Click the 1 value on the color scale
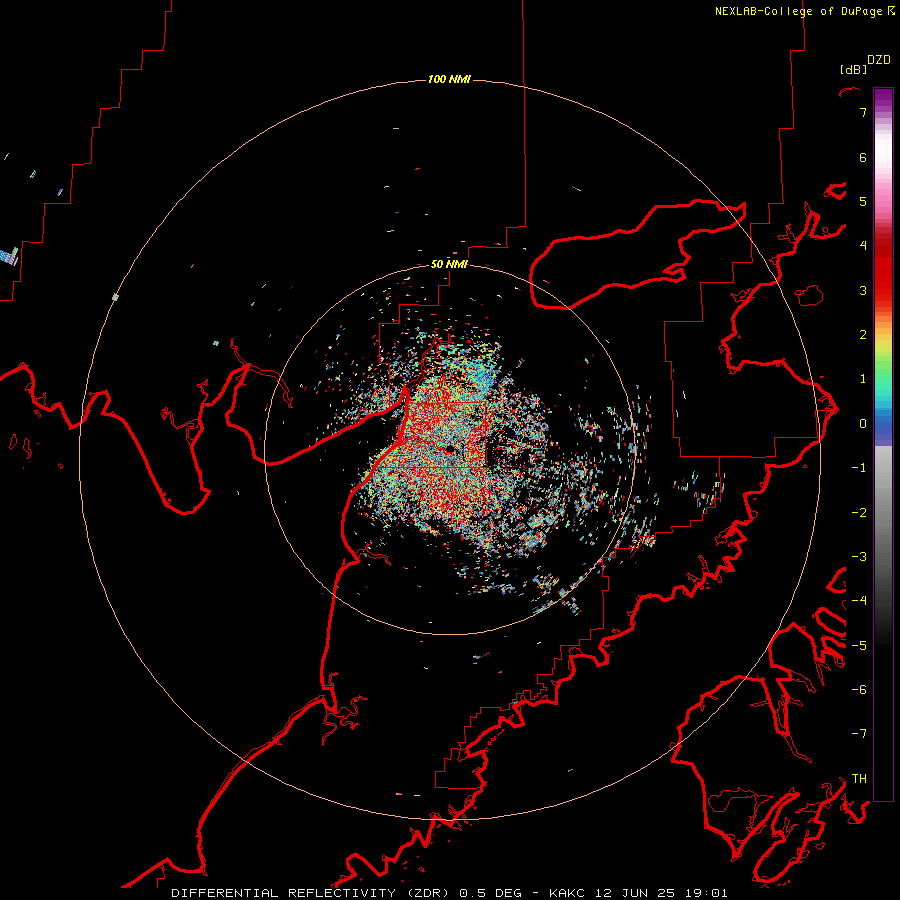 [x=863, y=379]
